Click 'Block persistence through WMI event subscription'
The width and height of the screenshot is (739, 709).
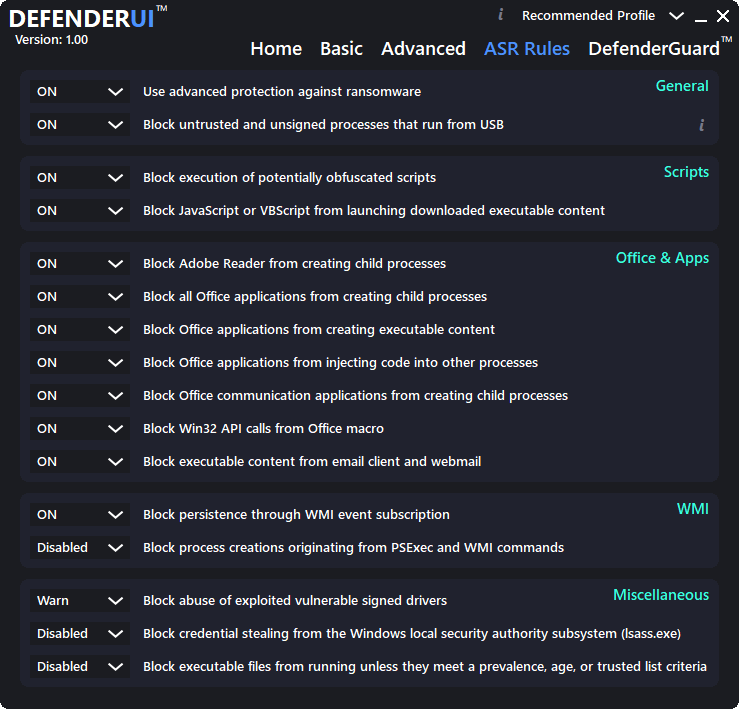tap(296, 514)
